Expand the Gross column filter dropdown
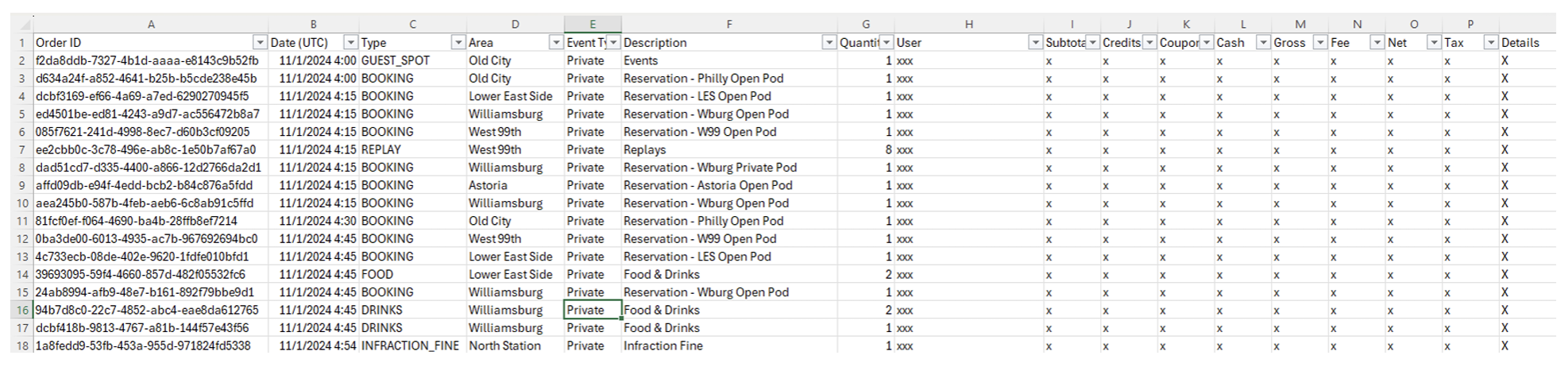 (x=1320, y=43)
